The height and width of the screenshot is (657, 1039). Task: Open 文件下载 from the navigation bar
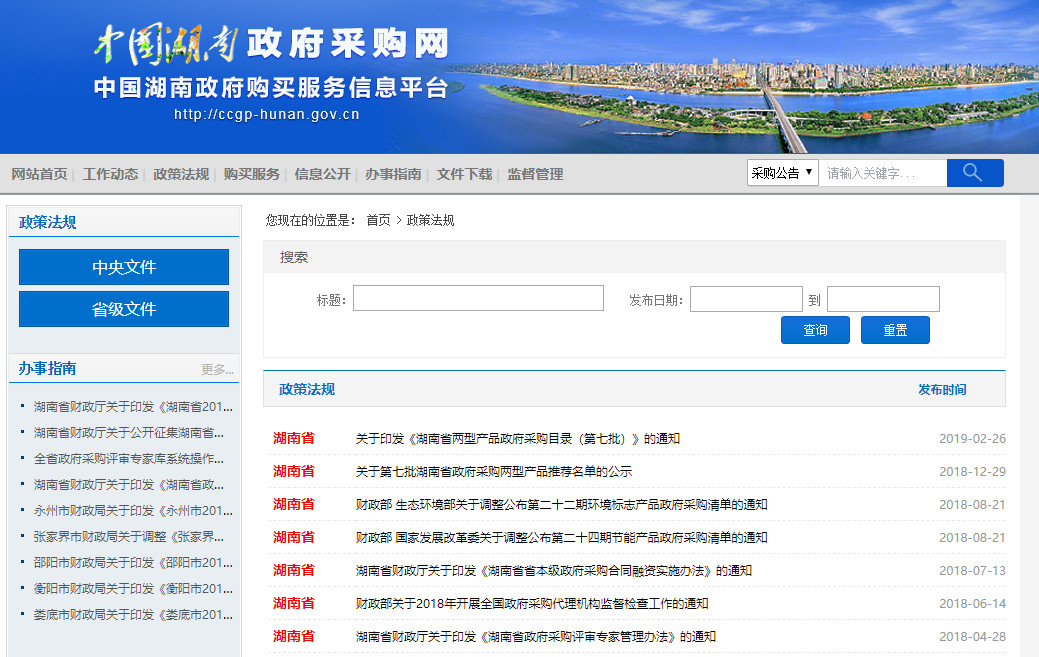pos(464,174)
